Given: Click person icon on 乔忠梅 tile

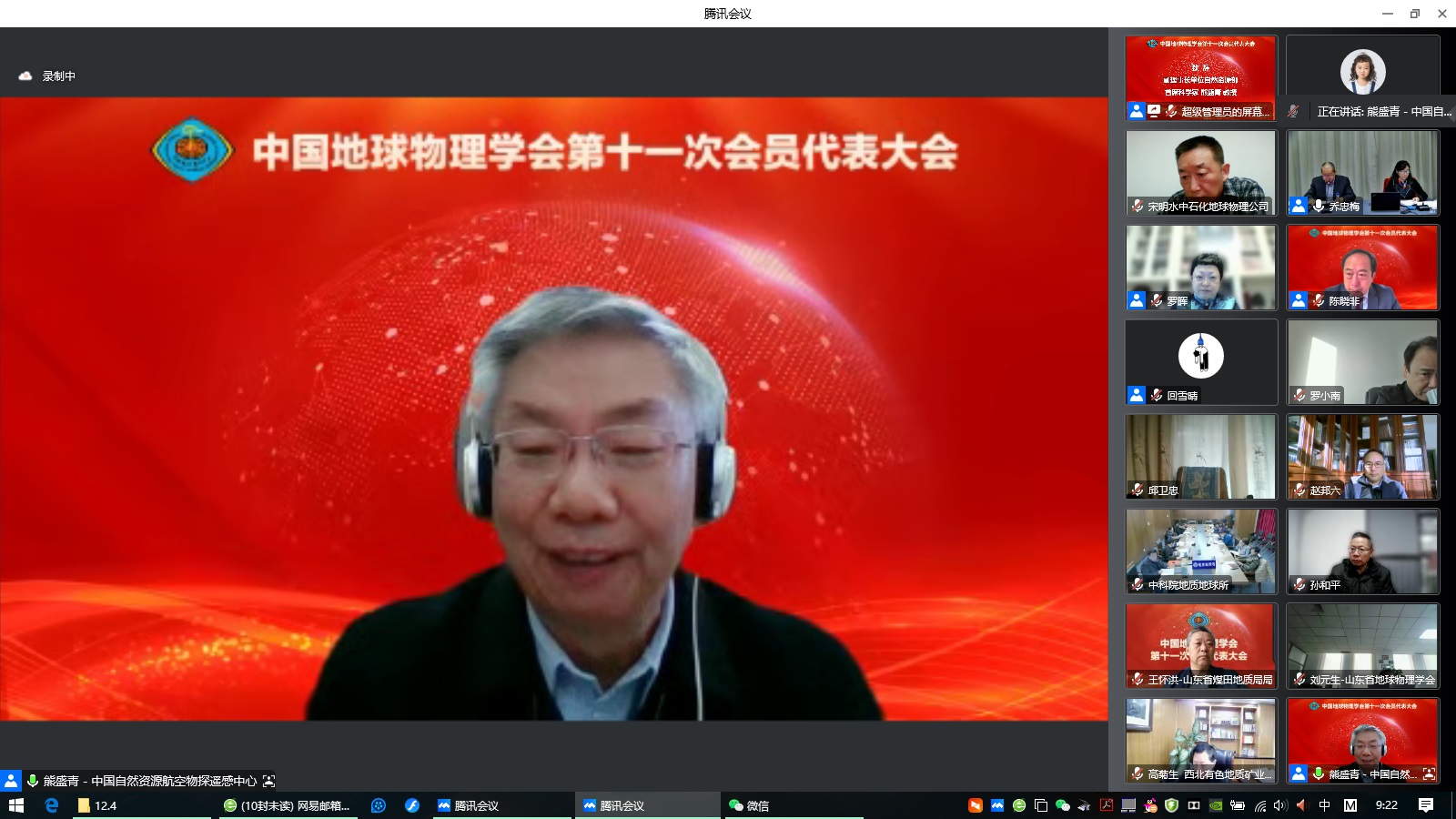Looking at the screenshot, I should [x=1299, y=206].
